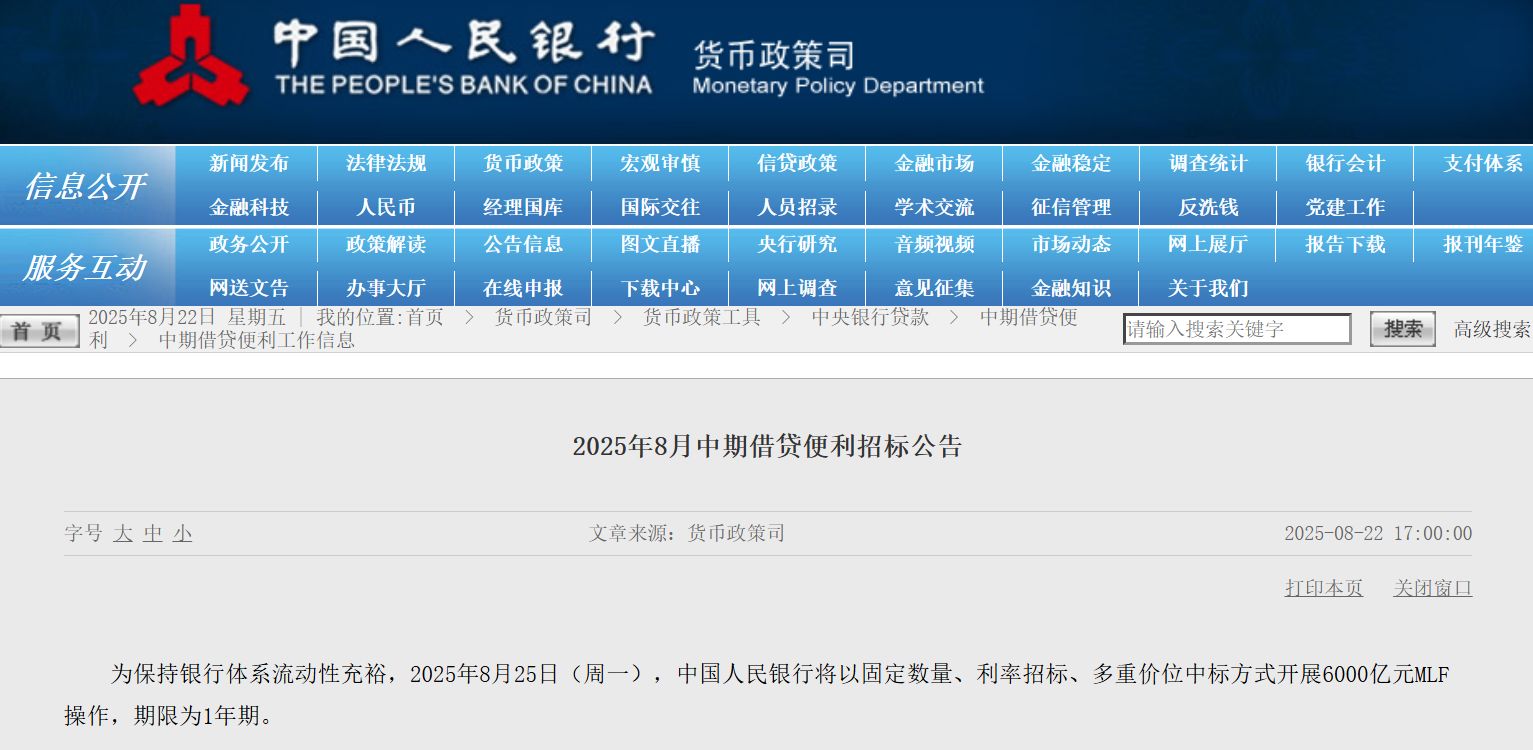This screenshot has height=750, width=1533.
Task: Select small font size 小
Action: click(182, 534)
